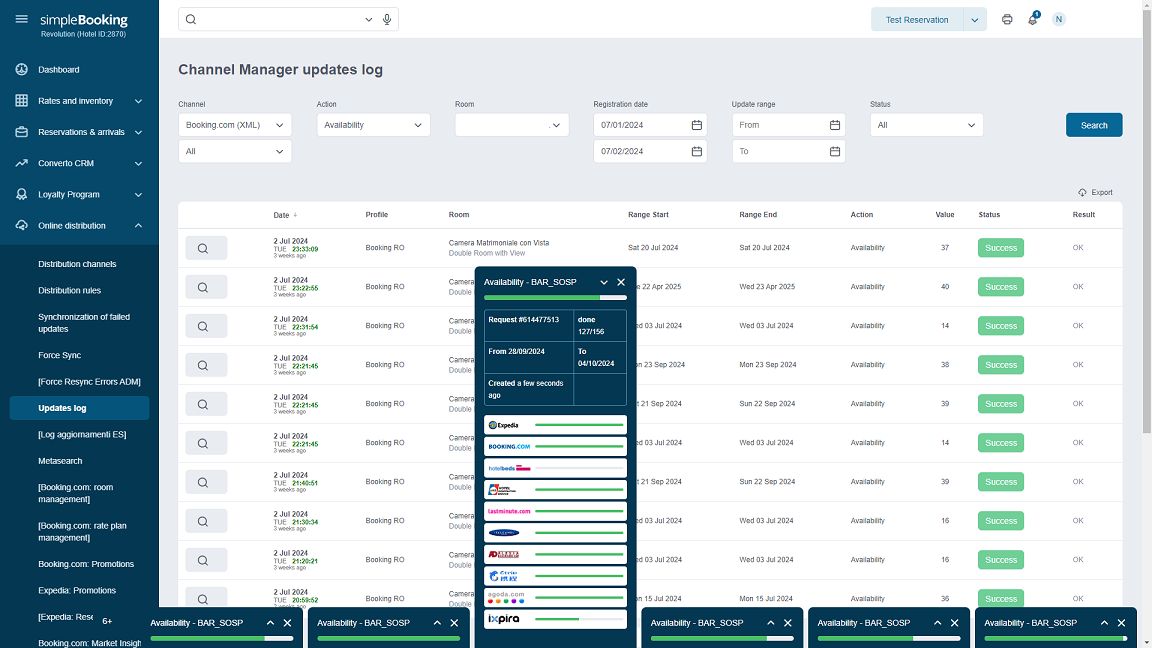Open Distribution channels page
This screenshot has width=1152, height=648.
(x=77, y=264)
